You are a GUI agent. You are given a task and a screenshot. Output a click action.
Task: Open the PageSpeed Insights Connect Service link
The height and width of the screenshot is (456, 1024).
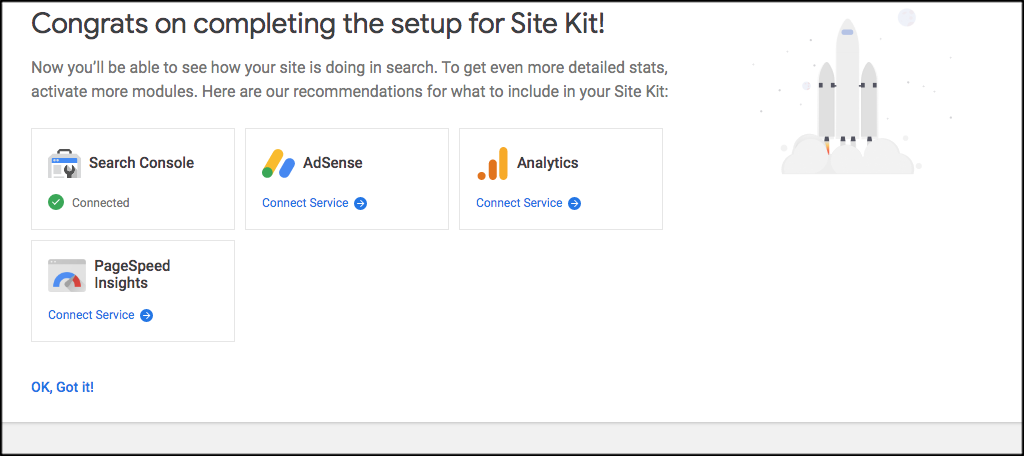91,315
